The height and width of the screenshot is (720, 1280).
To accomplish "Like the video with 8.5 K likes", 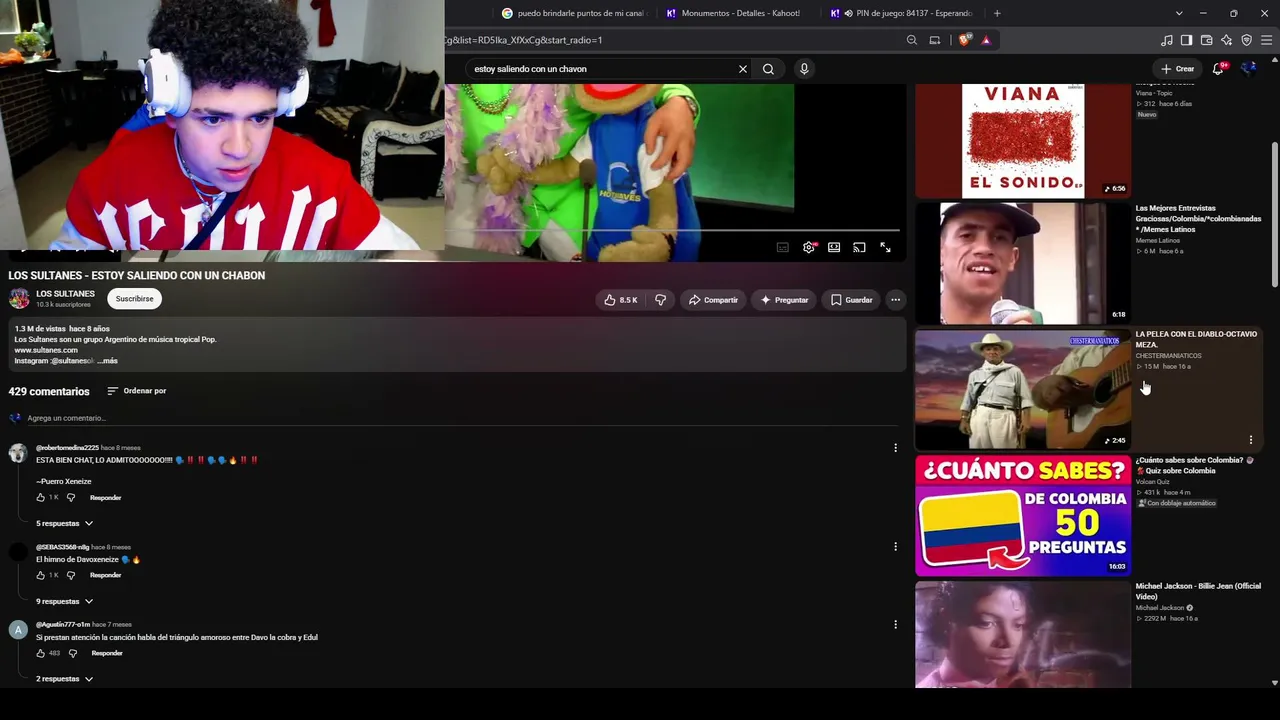I will pyautogui.click(x=620, y=300).
